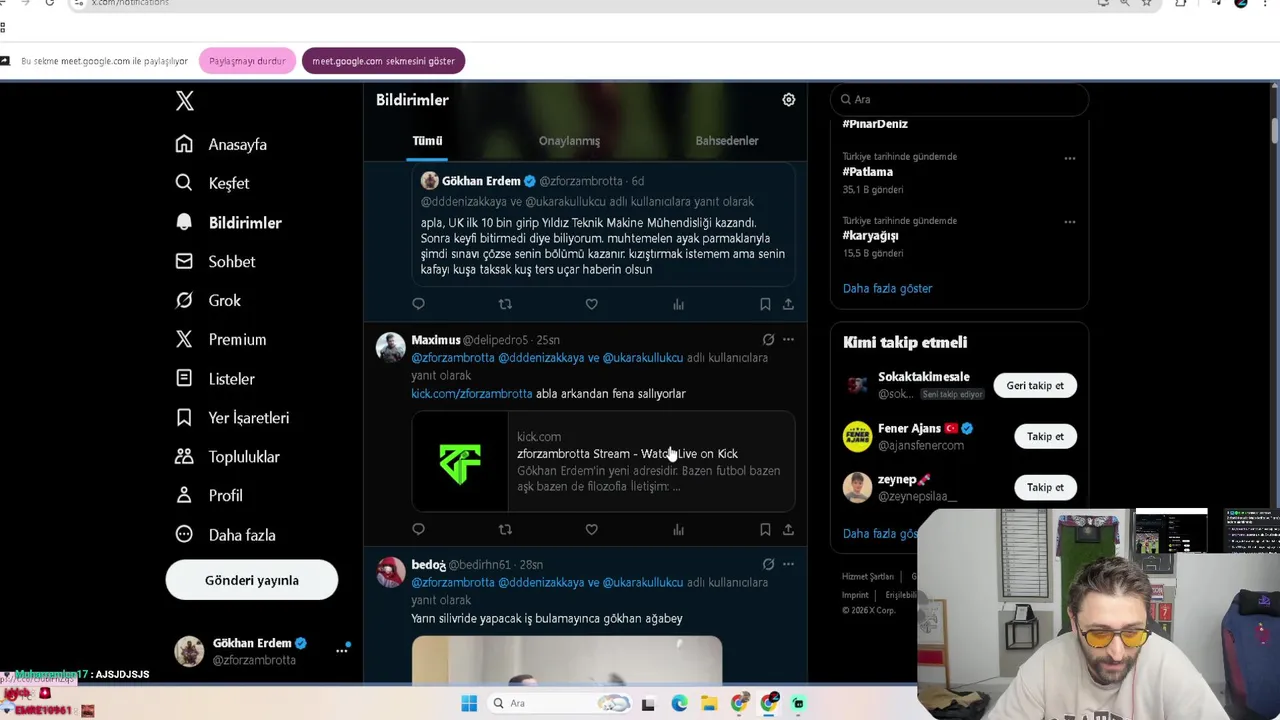Reply to Maximus post
This screenshot has width=1280, height=720.
coord(418,529)
